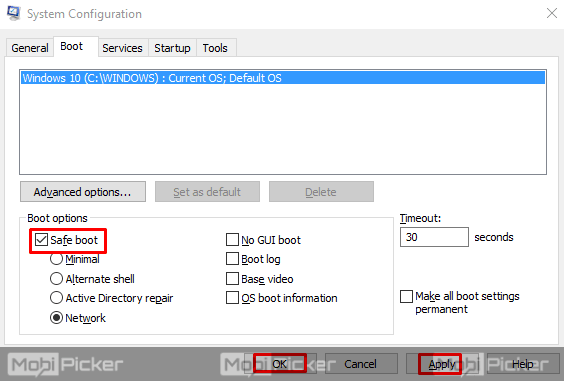Click the Cancel button
The height and width of the screenshot is (381, 564).
click(361, 364)
